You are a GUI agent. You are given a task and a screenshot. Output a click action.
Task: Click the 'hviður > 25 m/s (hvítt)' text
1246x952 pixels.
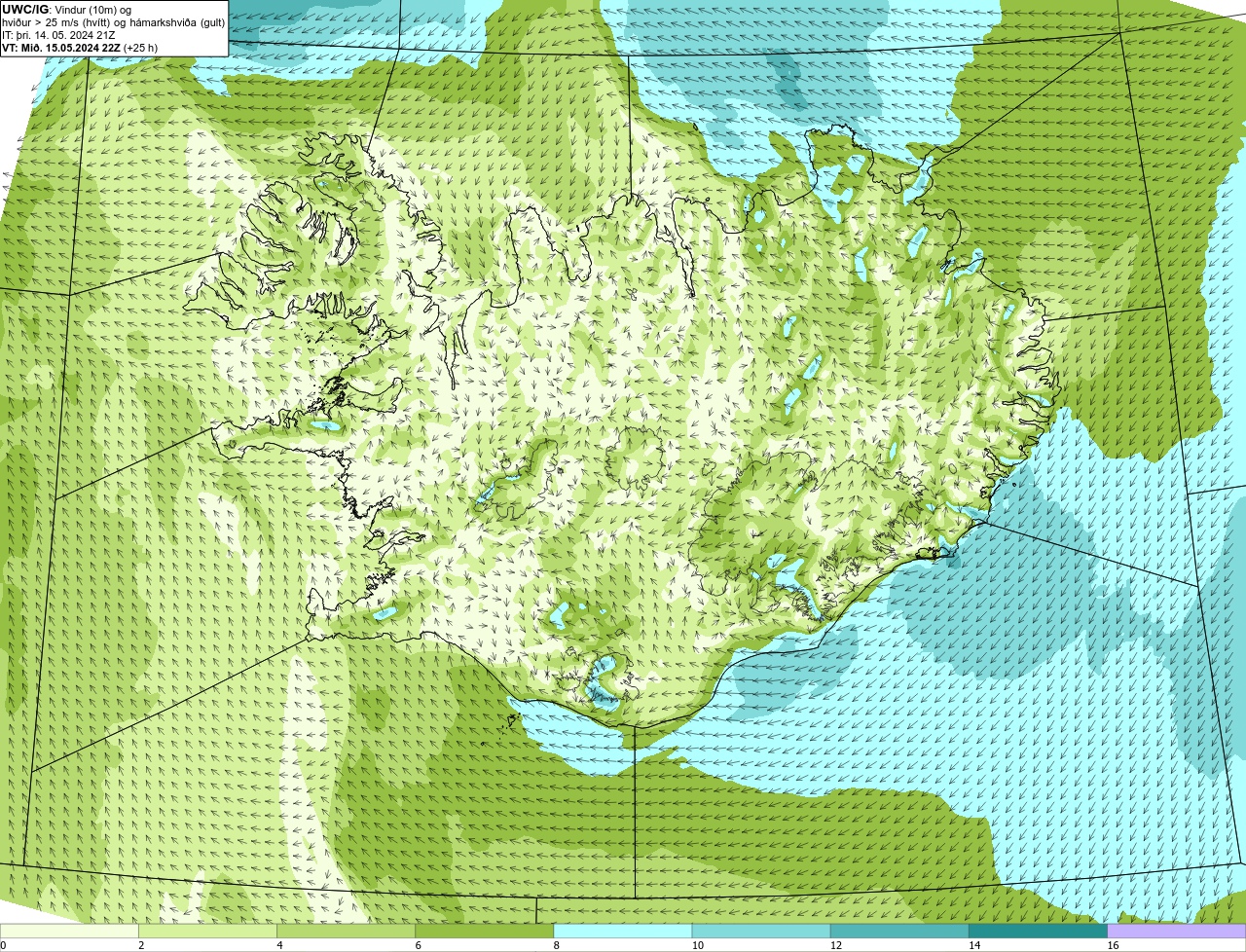pos(56,22)
